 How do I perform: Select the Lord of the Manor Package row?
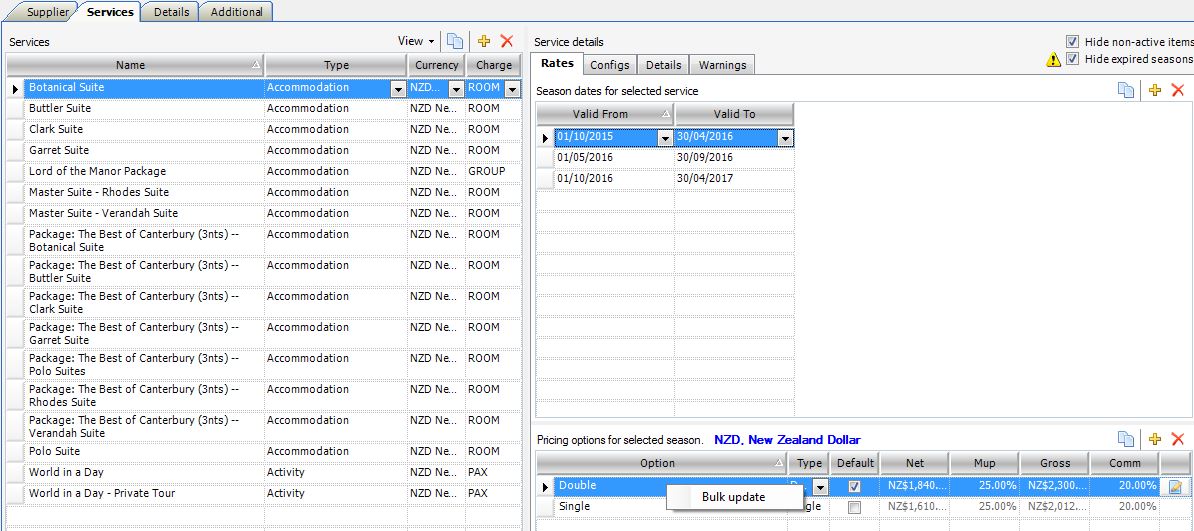pos(98,171)
